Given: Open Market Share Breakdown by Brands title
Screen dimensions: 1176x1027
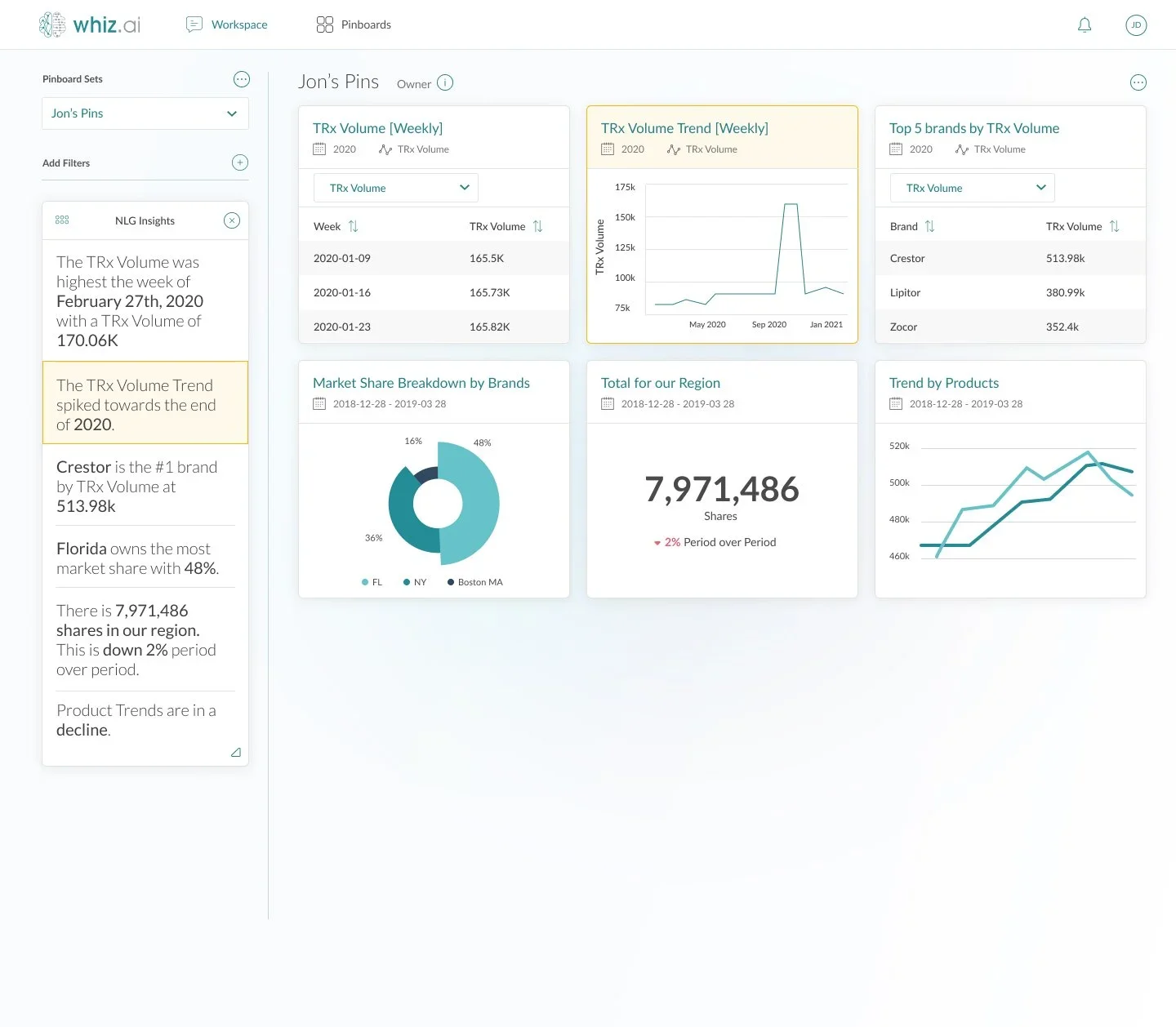Looking at the screenshot, I should pos(421,383).
